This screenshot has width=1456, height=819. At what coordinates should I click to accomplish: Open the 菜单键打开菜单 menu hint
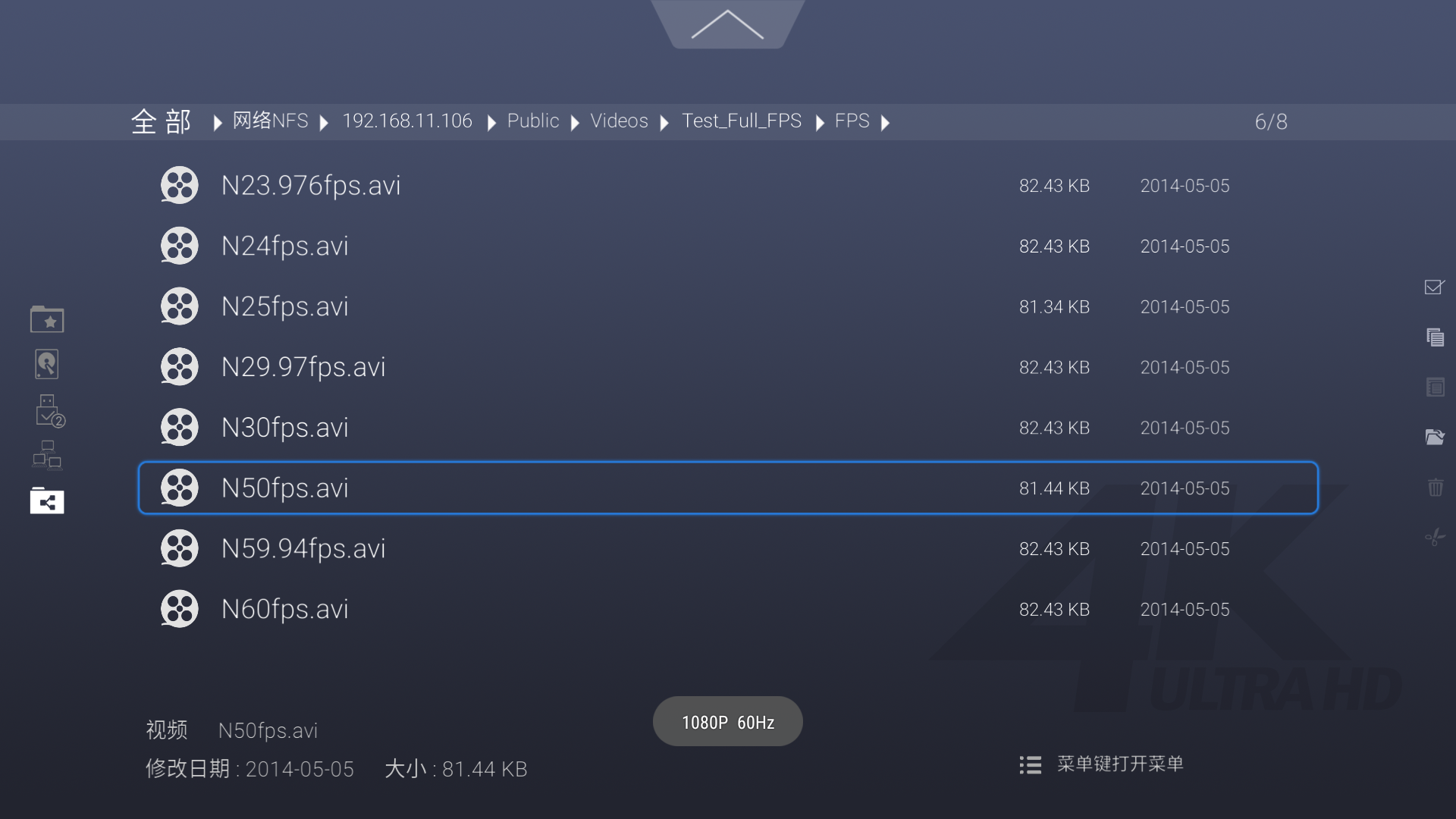coord(1101,764)
